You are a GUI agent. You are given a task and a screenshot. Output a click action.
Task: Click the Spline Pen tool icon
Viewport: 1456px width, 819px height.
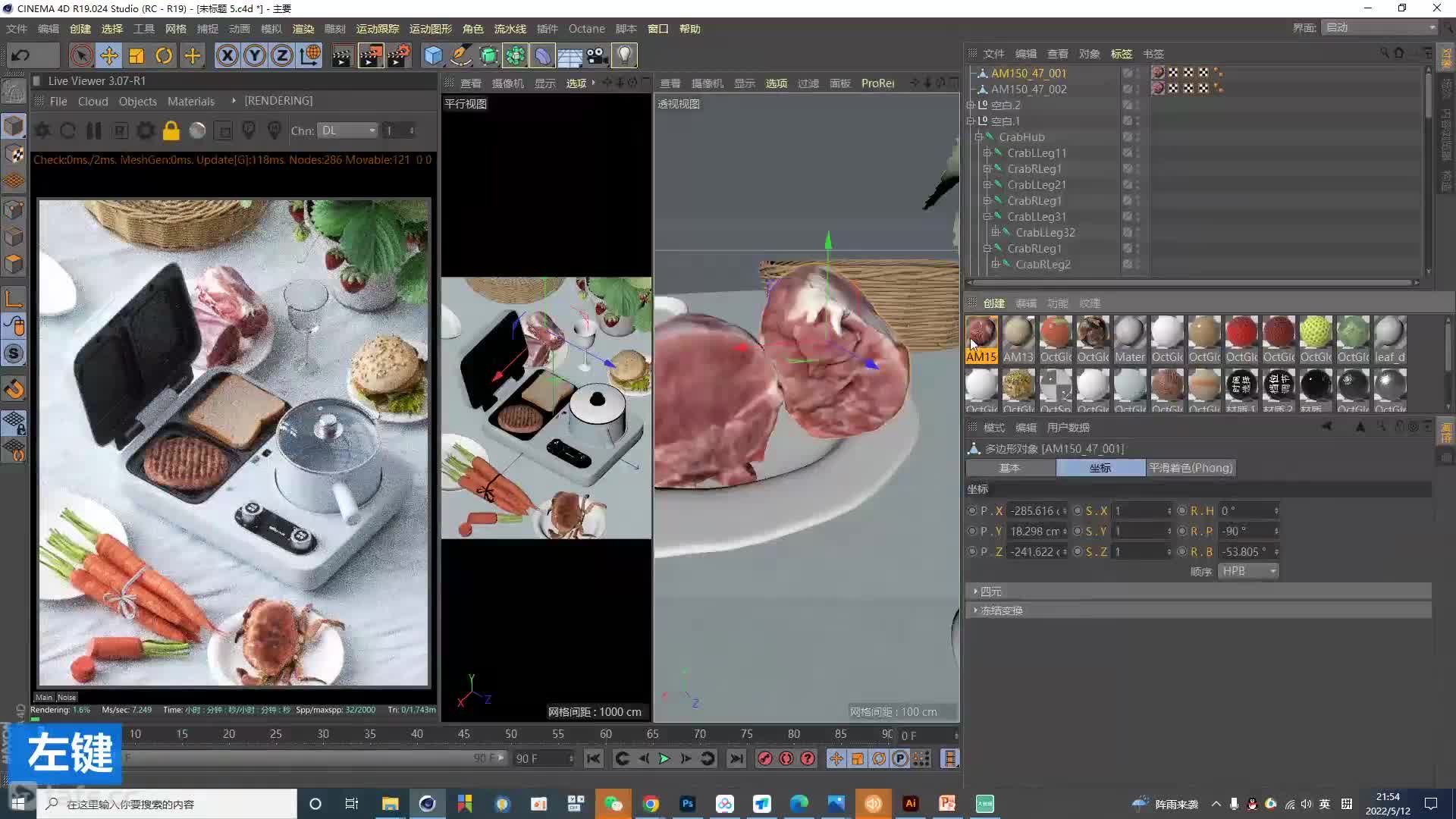[460, 55]
